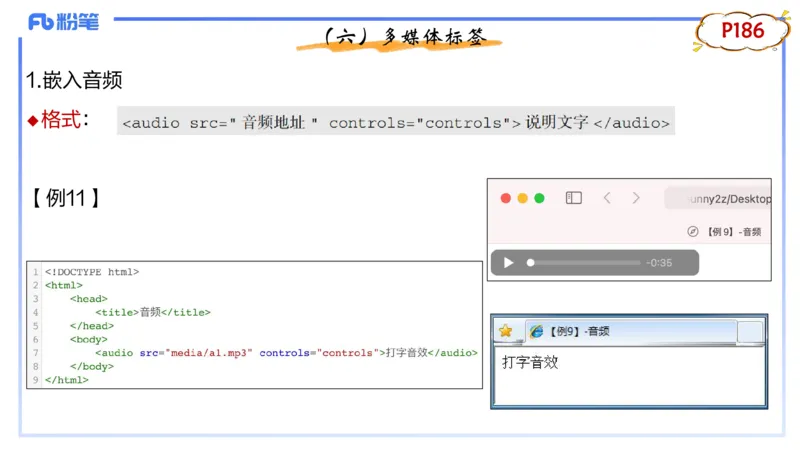The height and width of the screenshot is (450, 800).
Task: Click the red close dot in Safari
Action: click(x=506, y=198)
